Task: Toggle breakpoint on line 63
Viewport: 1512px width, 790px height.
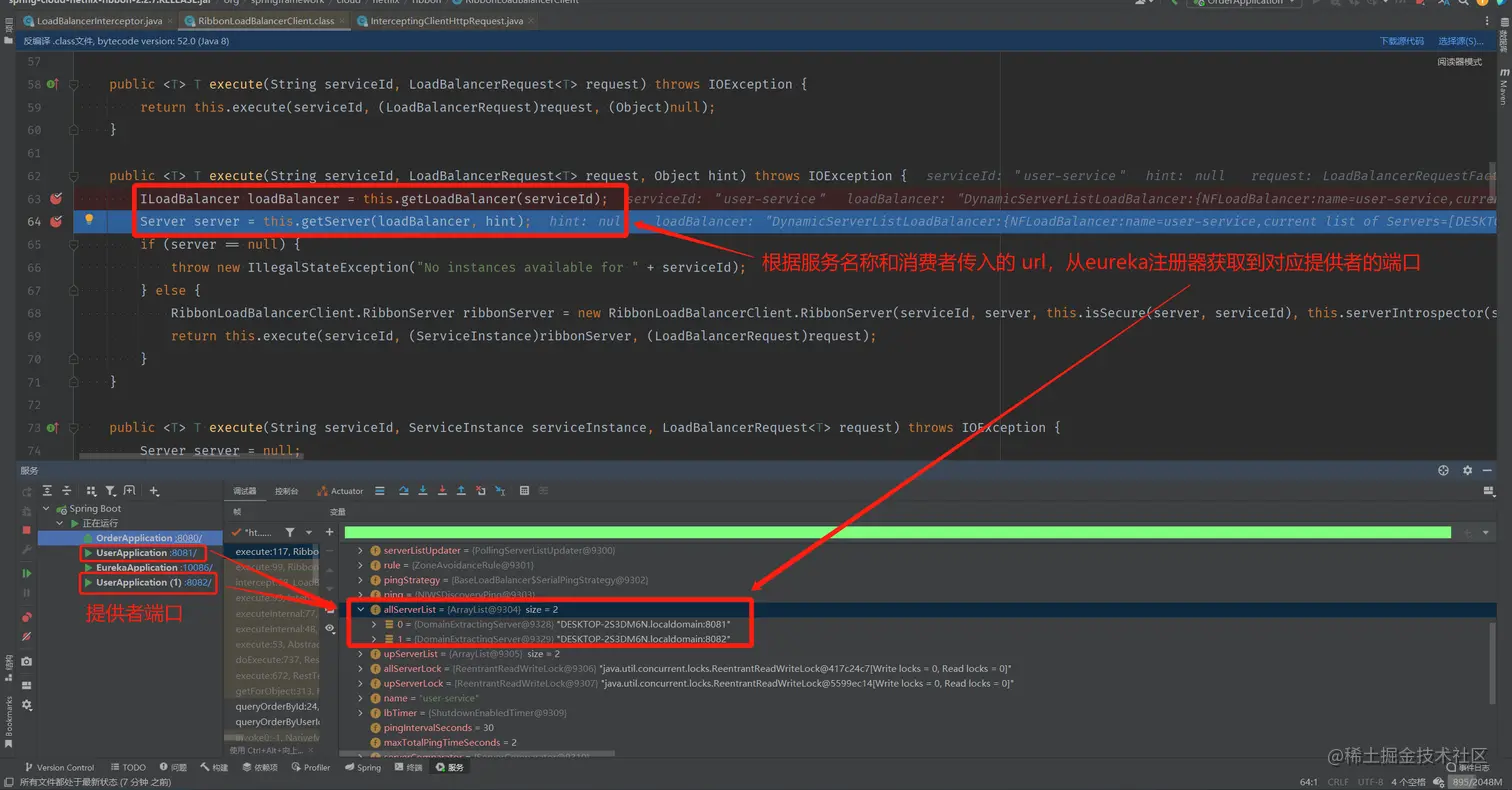Action: (56, 199)
